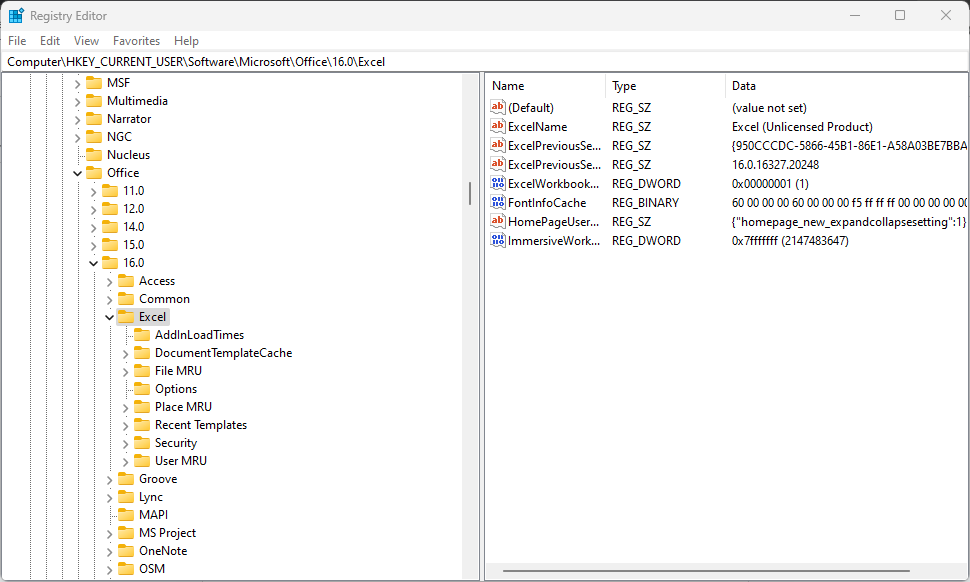The image size is (970, 582).
Task: Select the Recent Templates key label
Action: tap(201, 425)
